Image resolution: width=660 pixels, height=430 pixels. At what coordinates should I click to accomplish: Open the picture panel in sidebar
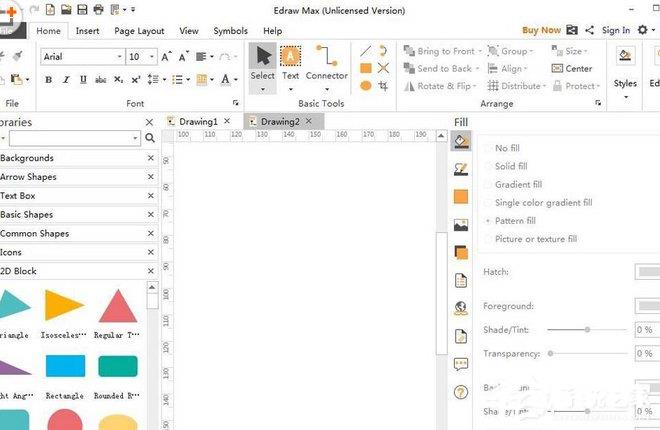tap(461, 225)
